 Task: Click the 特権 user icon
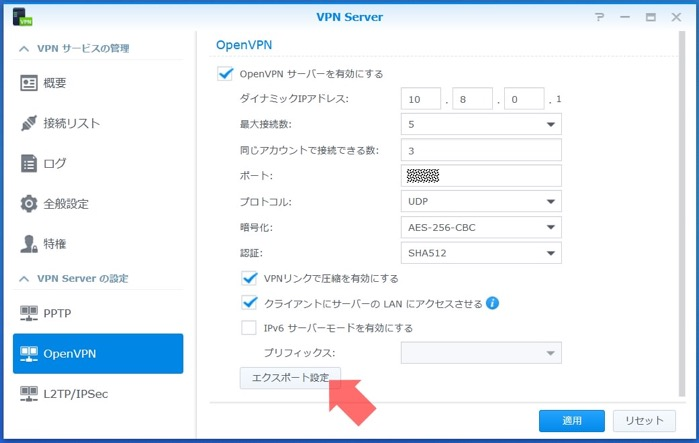pyautogui.click(x=29, y=244)
